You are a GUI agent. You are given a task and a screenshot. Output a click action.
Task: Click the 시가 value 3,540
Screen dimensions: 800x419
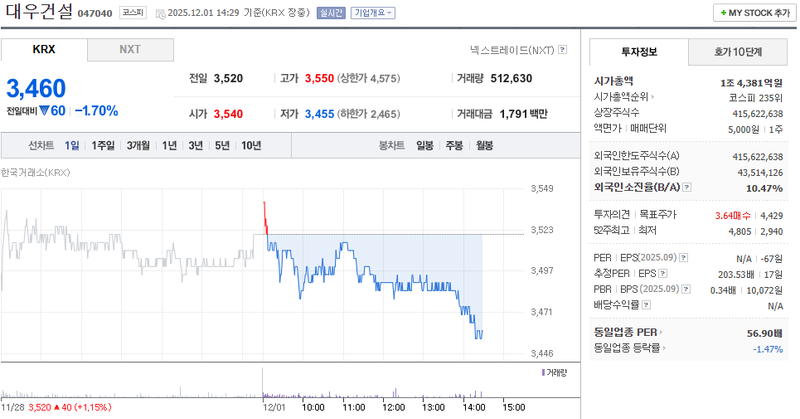pyautogui.click(x=228, y=114)
